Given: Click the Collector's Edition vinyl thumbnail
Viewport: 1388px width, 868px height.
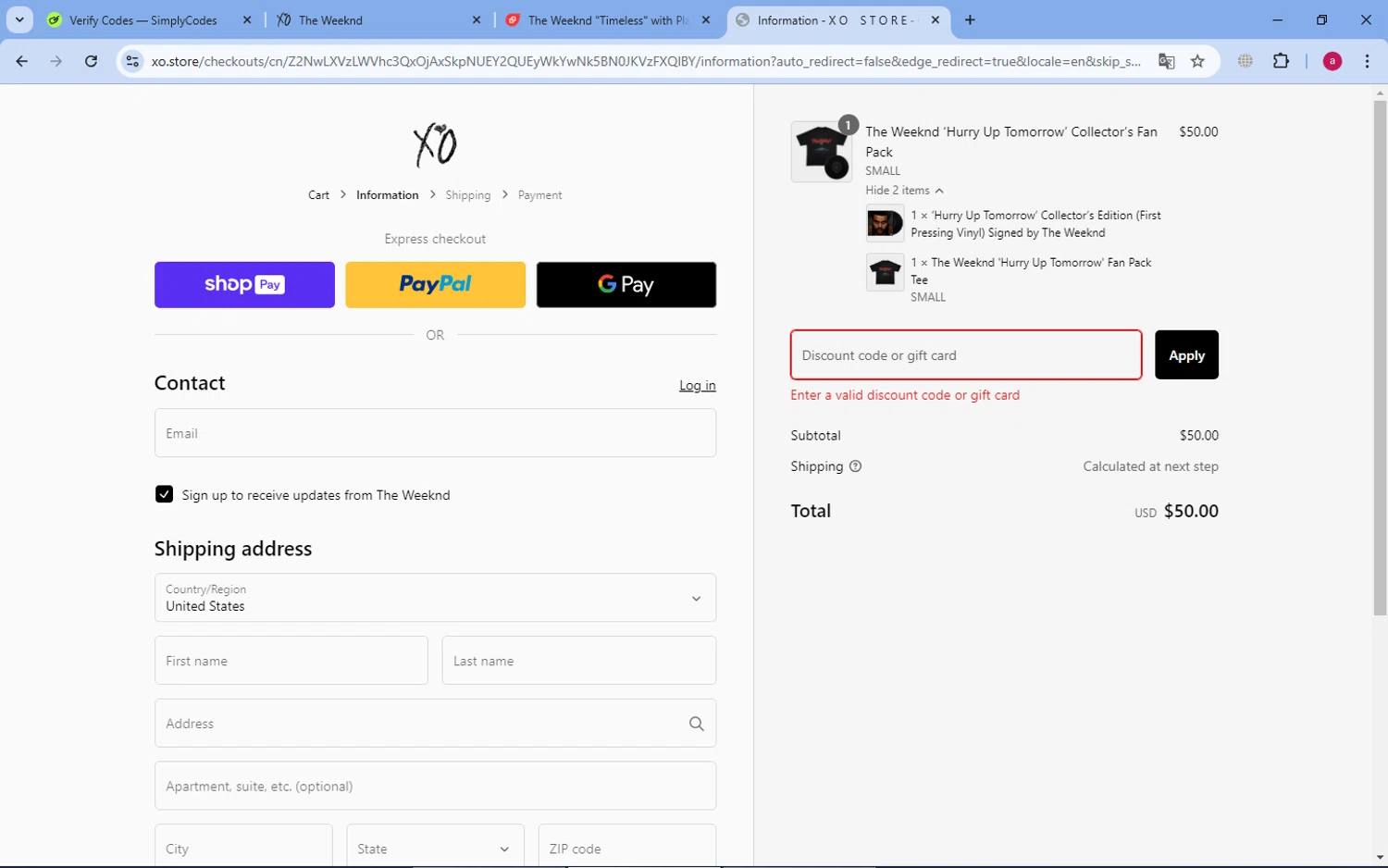Looking at the screenshot, I should 885,224.
